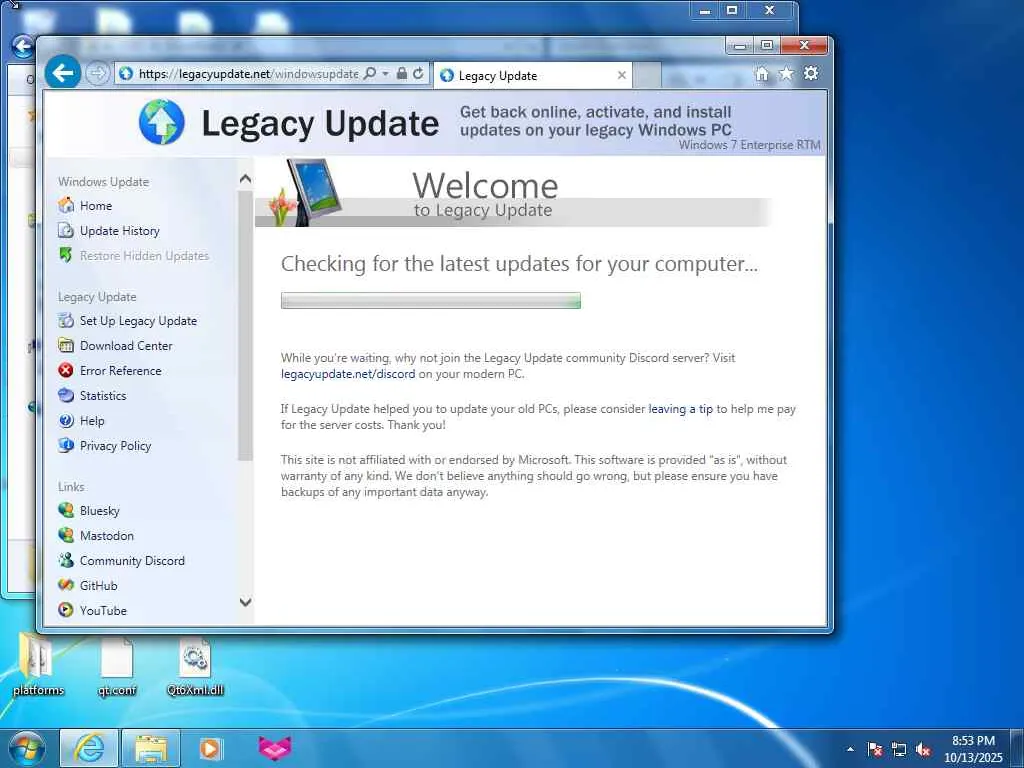Refresh the page with the reload icon

[x=419, y=74]
